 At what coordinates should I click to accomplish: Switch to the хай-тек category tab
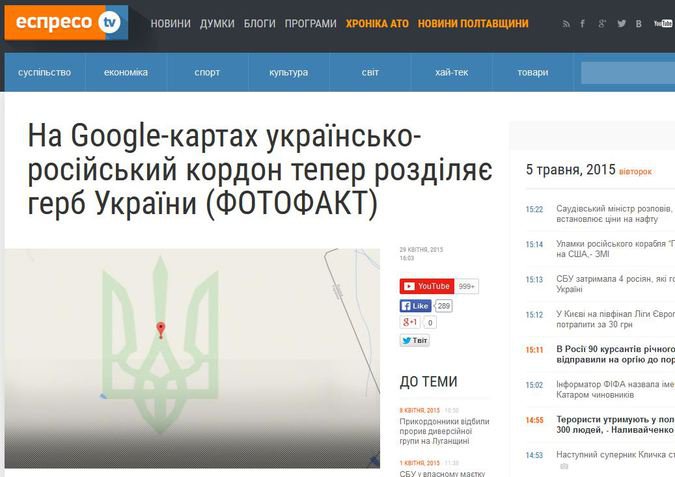(451, 72)
